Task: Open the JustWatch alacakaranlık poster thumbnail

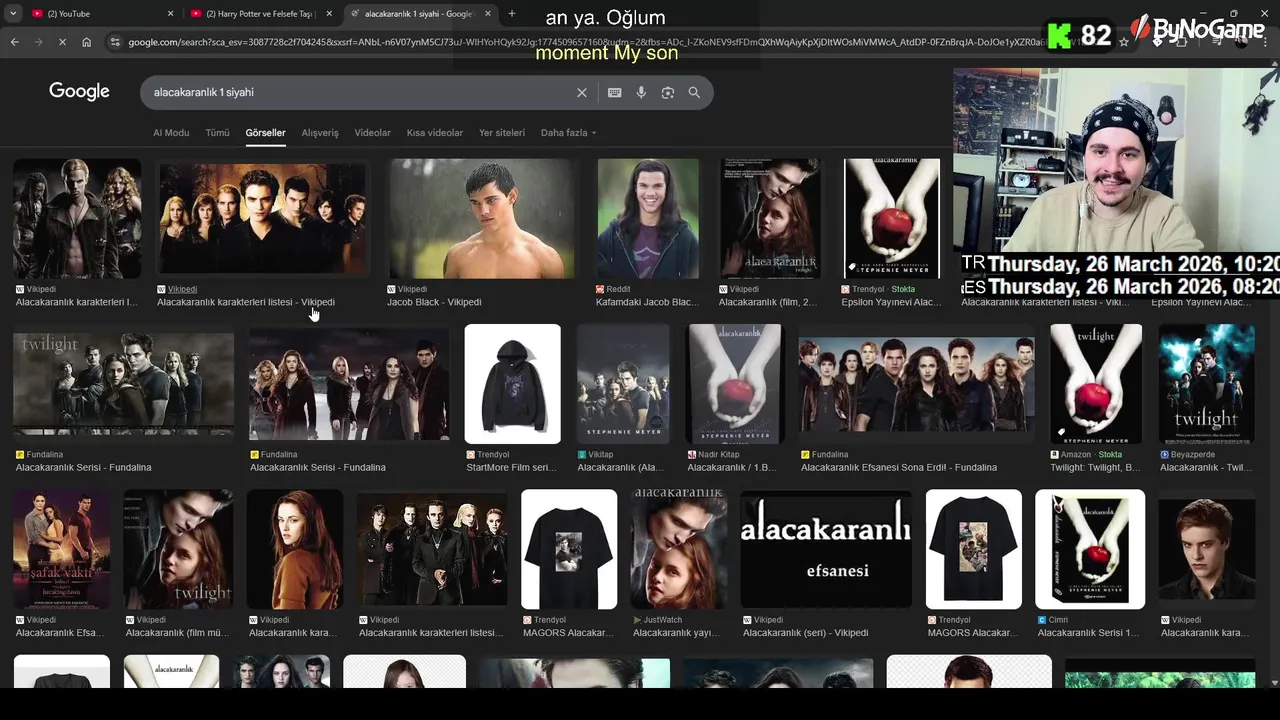Action: [x=679, y=549]
